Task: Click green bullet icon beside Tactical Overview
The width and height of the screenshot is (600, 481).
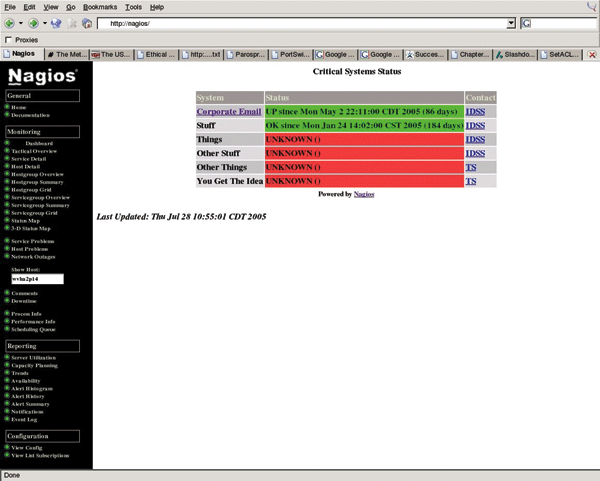Action: coord(7,150)
